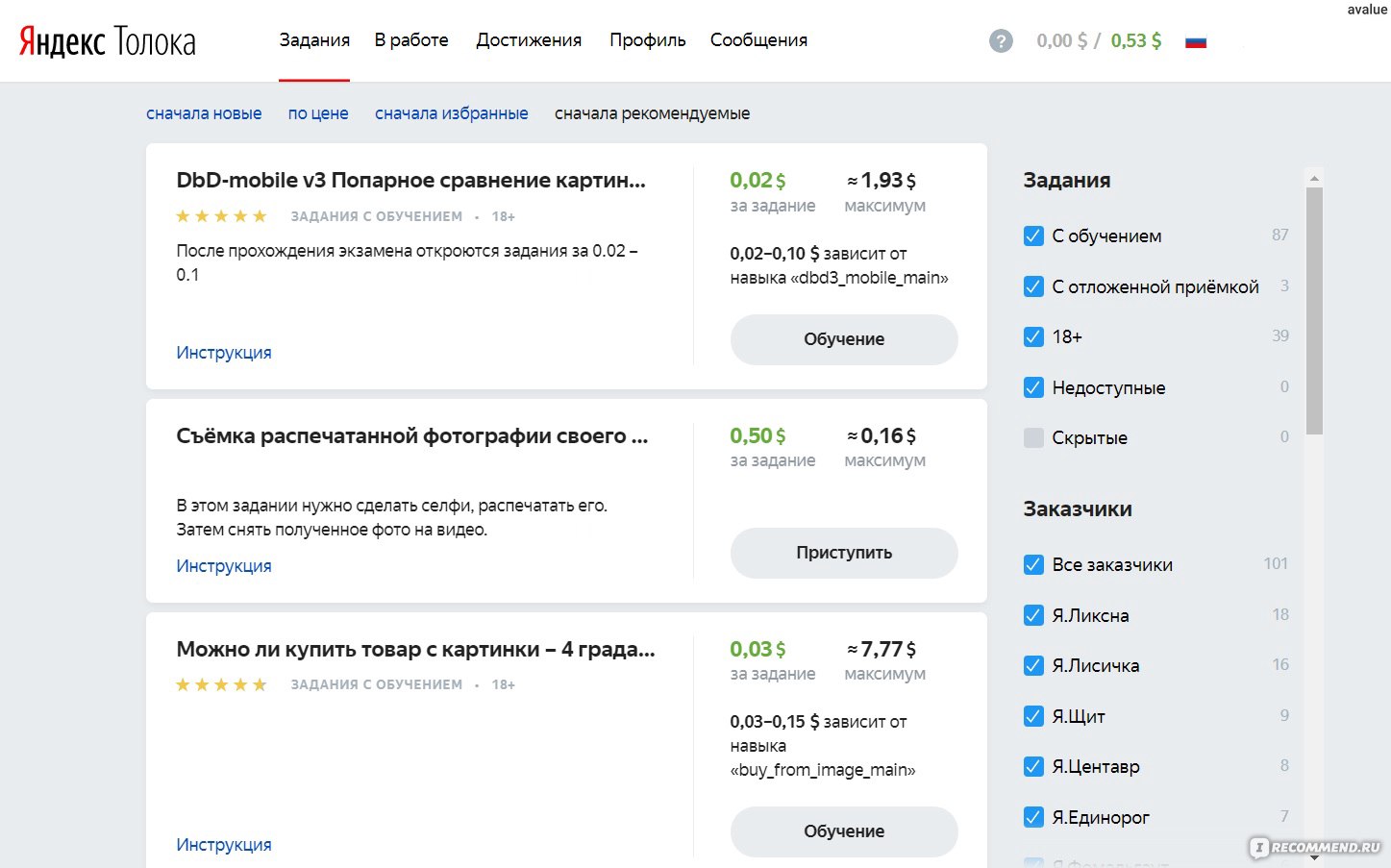Click the filter scrollbar up arrow

1314,178
